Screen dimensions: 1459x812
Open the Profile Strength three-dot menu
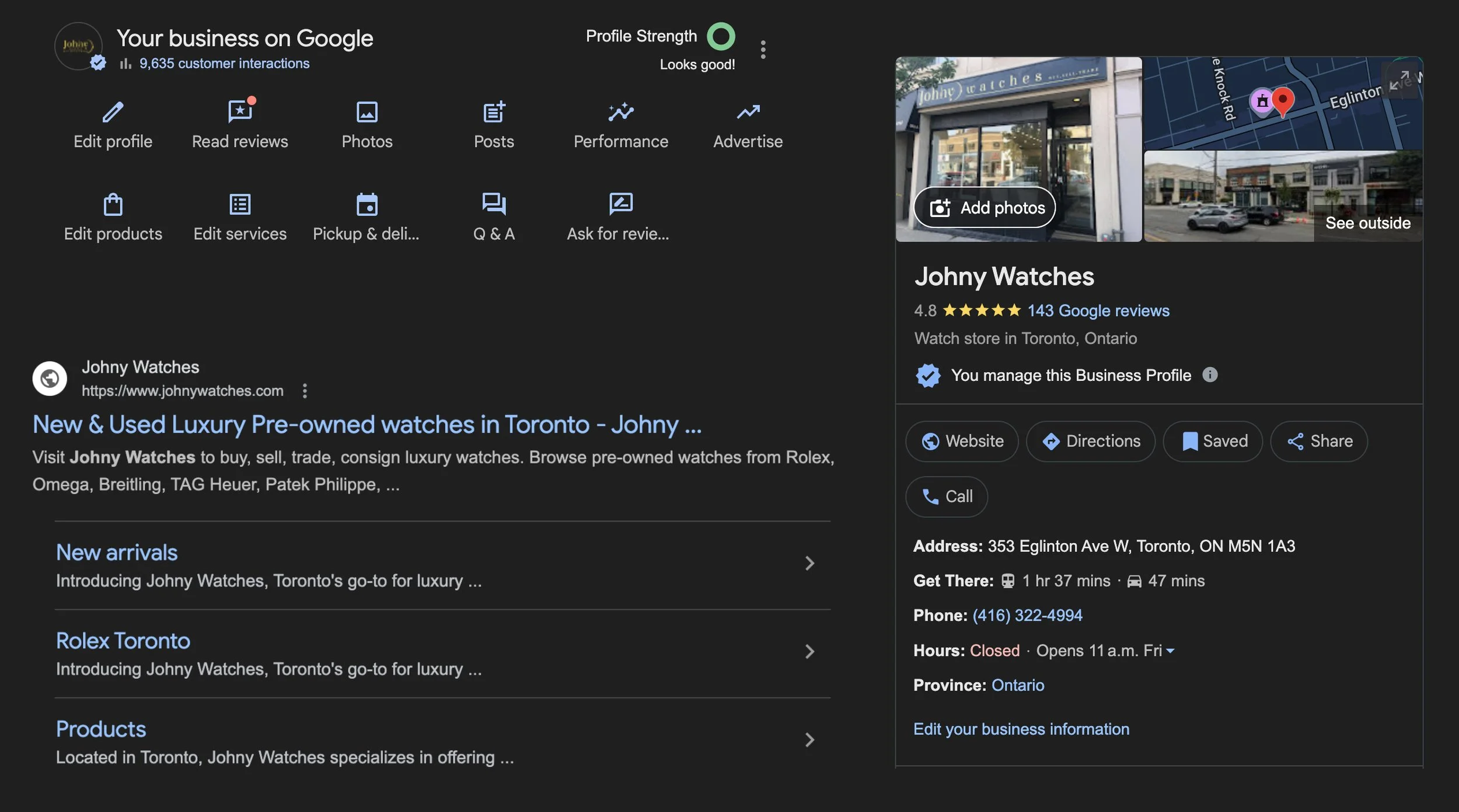click(x=763, y=50)
